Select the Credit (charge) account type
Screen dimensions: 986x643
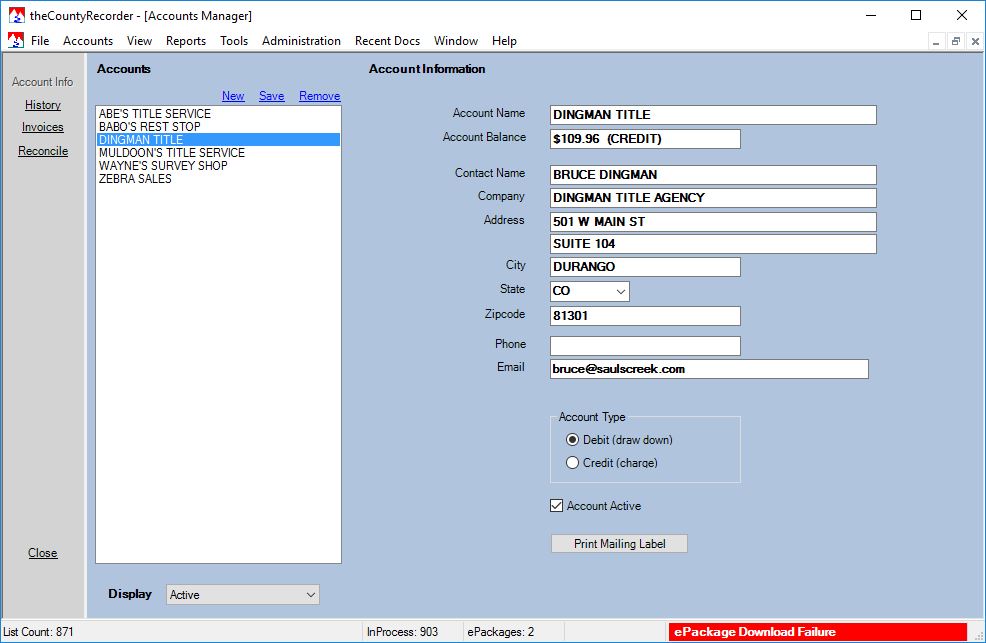pyautogui.click(x=573, y=463)
